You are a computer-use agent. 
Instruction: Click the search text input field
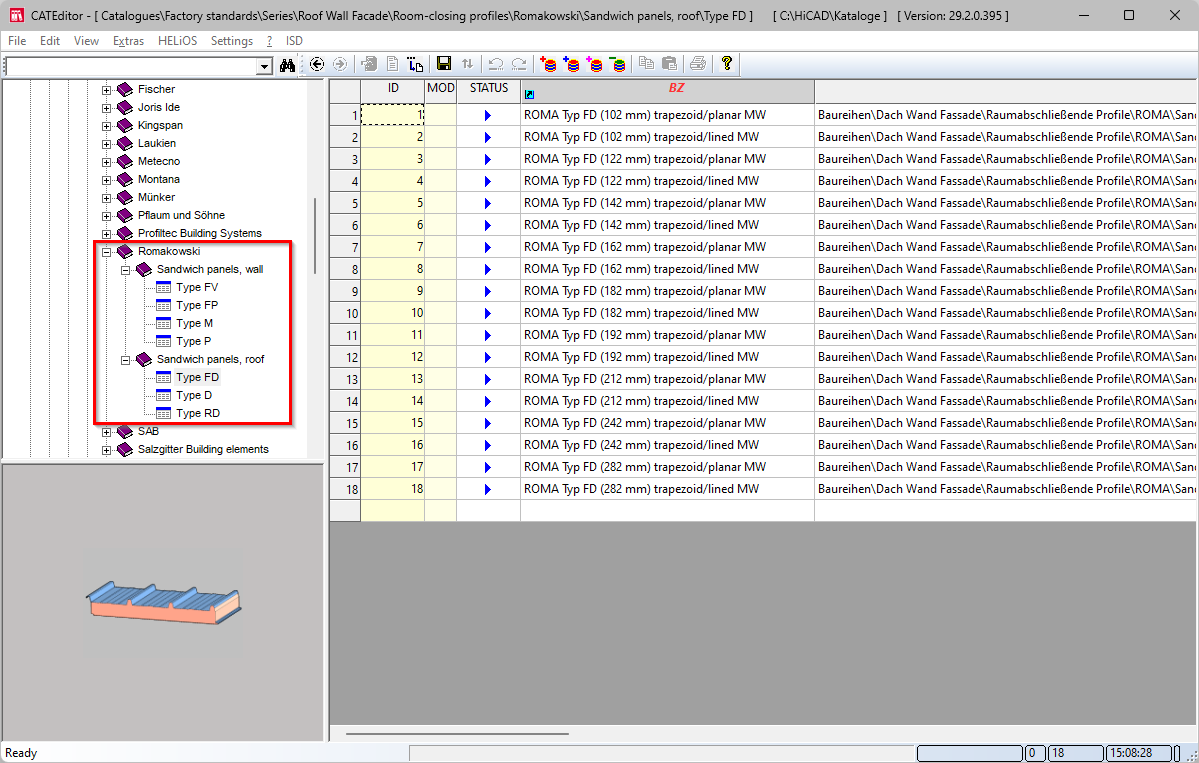(x=131, y=67)
